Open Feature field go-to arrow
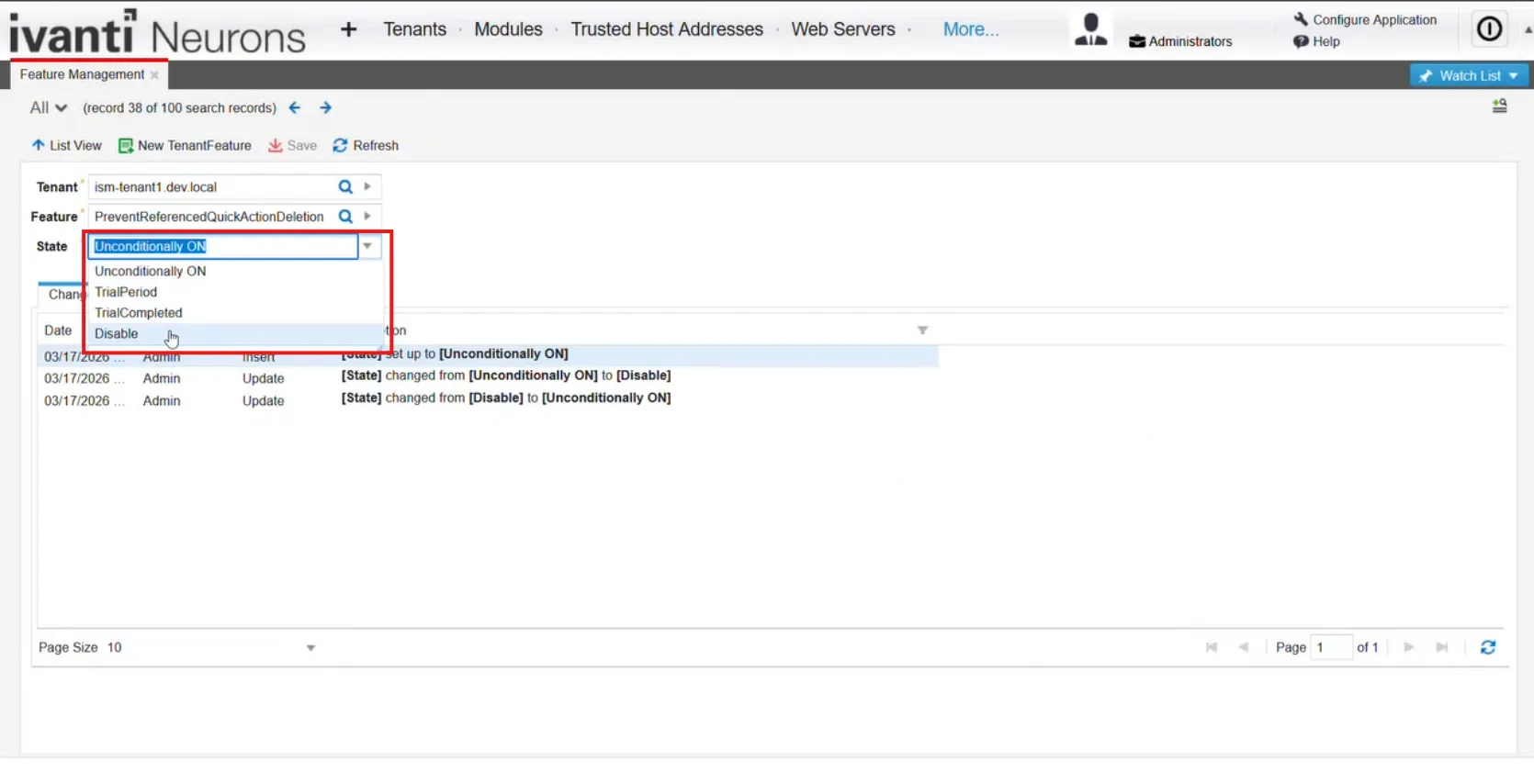The height and width of the screenshot is (784, 1534). pos(367,217)
